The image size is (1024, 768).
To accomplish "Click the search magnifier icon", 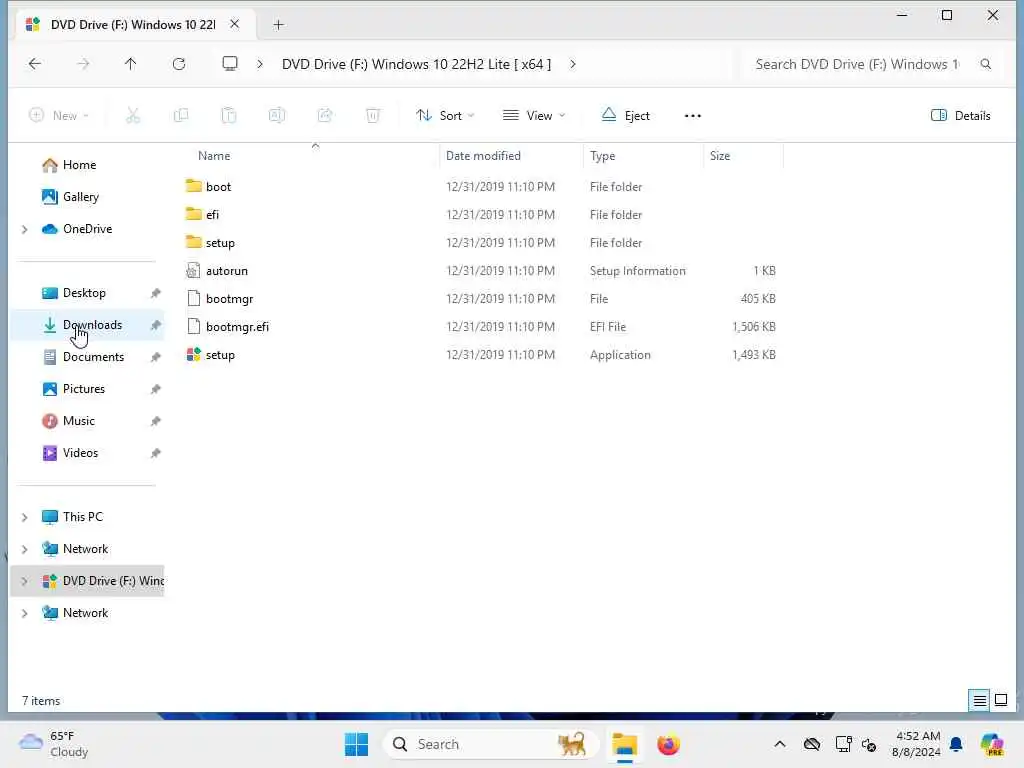I will [x=986, y=64].
